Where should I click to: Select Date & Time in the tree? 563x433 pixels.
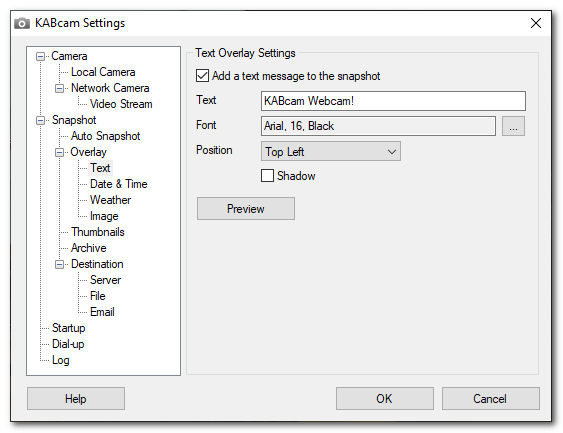(x=118, y=184)
